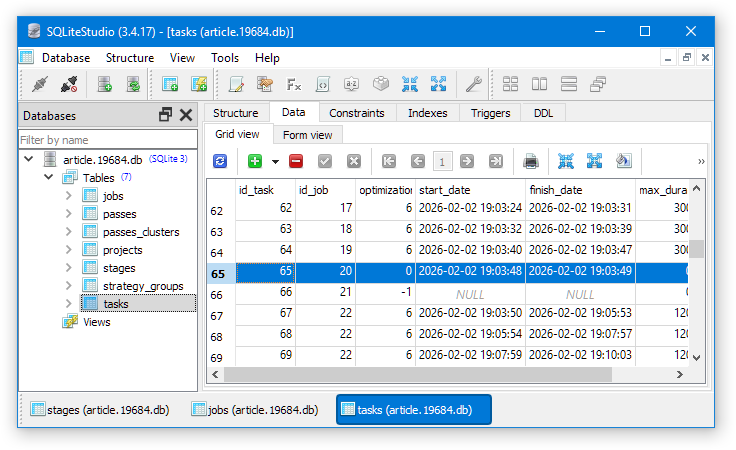Close the Databases panel
This screenshot has height=450, width=736.
point(186,115)
